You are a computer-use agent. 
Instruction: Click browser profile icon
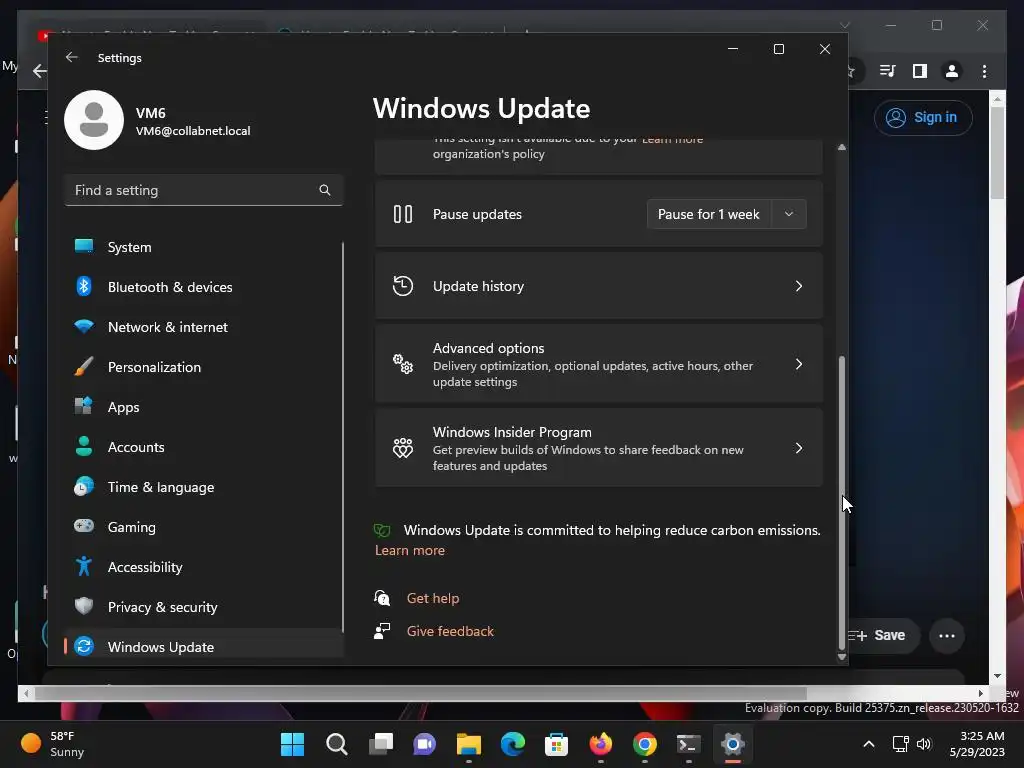(x=952, y=71)
